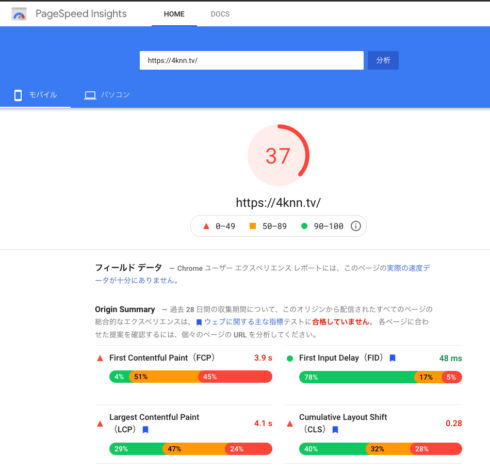Click the bookmark icon after (CLS)
Viewport: 490px width, 471px height.
pos(335,430)
